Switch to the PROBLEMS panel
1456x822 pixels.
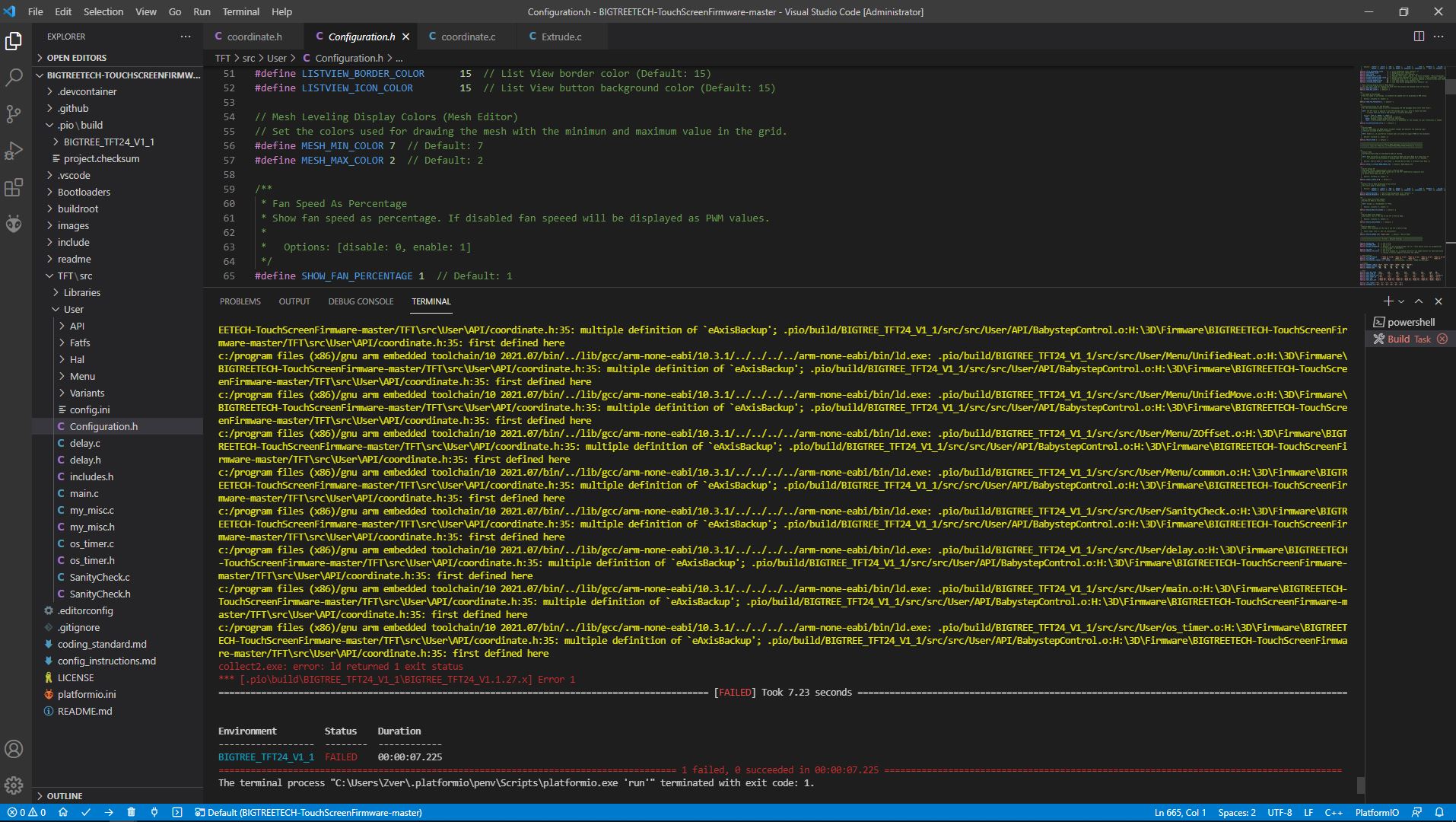[240, 301]
